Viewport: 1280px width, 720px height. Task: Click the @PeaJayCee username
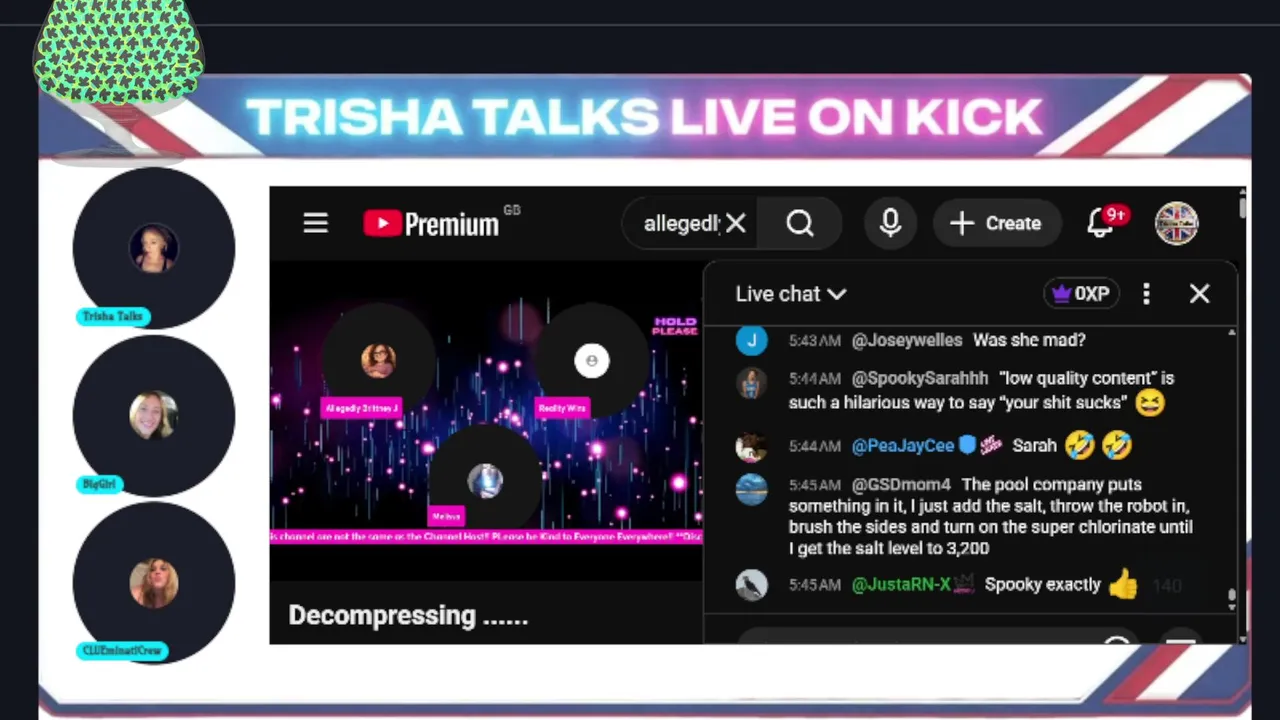(x=903, y=446)
